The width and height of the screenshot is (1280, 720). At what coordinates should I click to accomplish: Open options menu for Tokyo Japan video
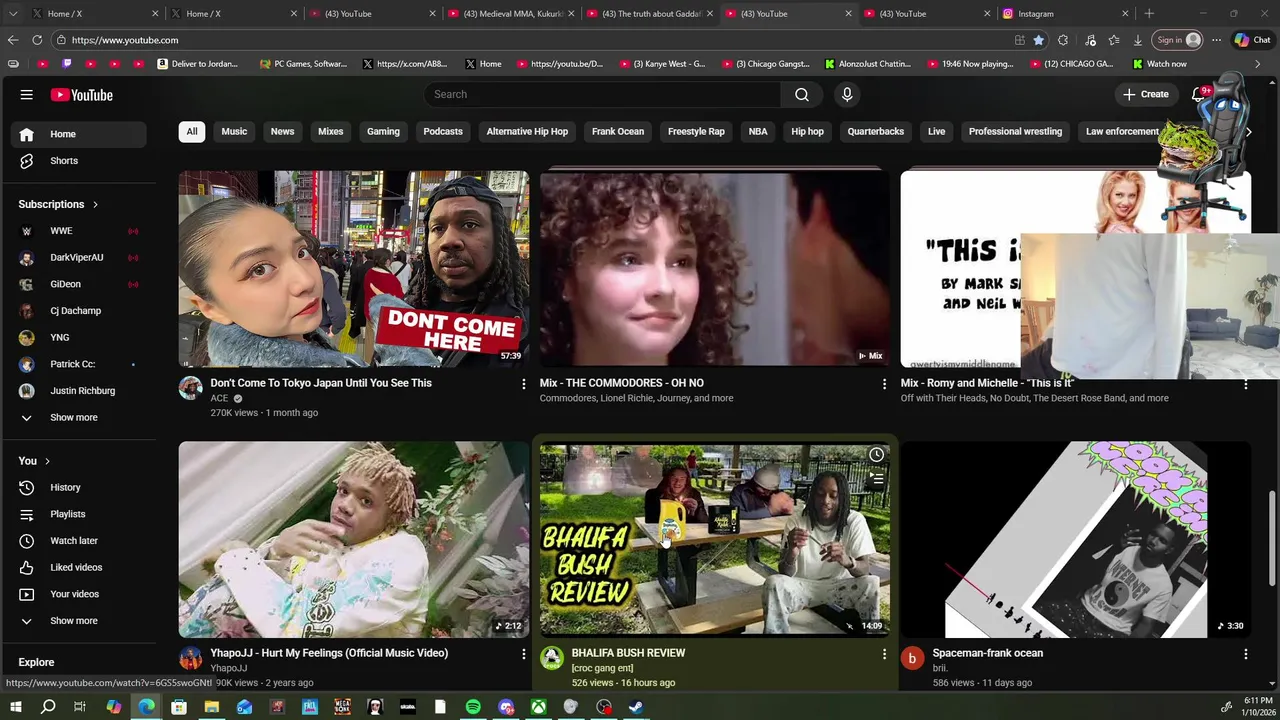click(x=523, y=383)
